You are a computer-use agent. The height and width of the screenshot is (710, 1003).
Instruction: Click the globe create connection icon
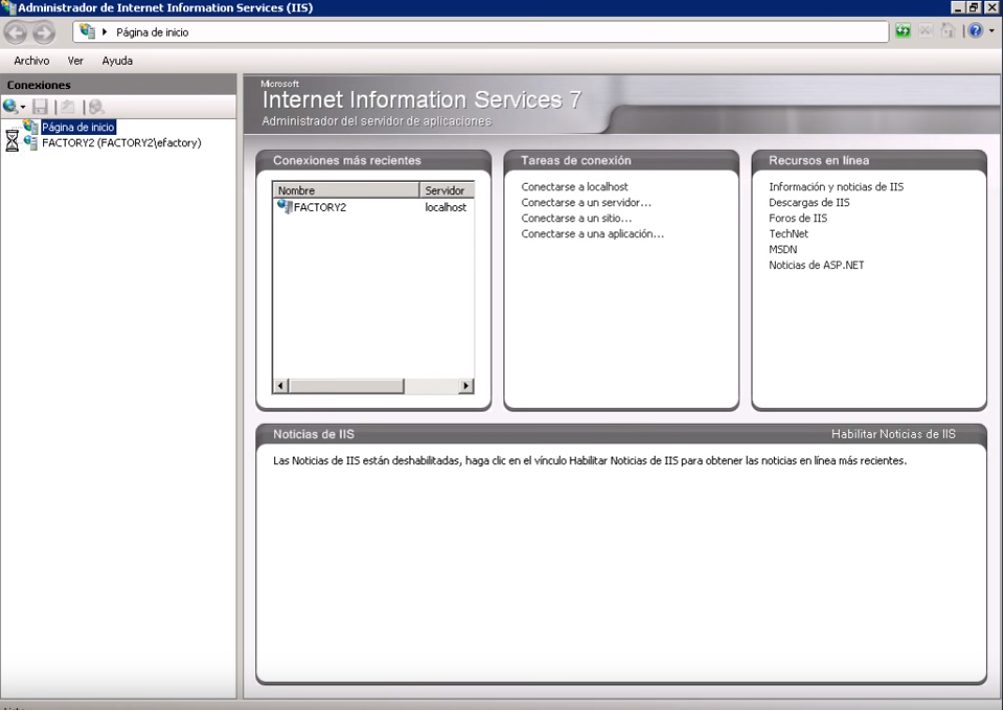click(10, 106)
